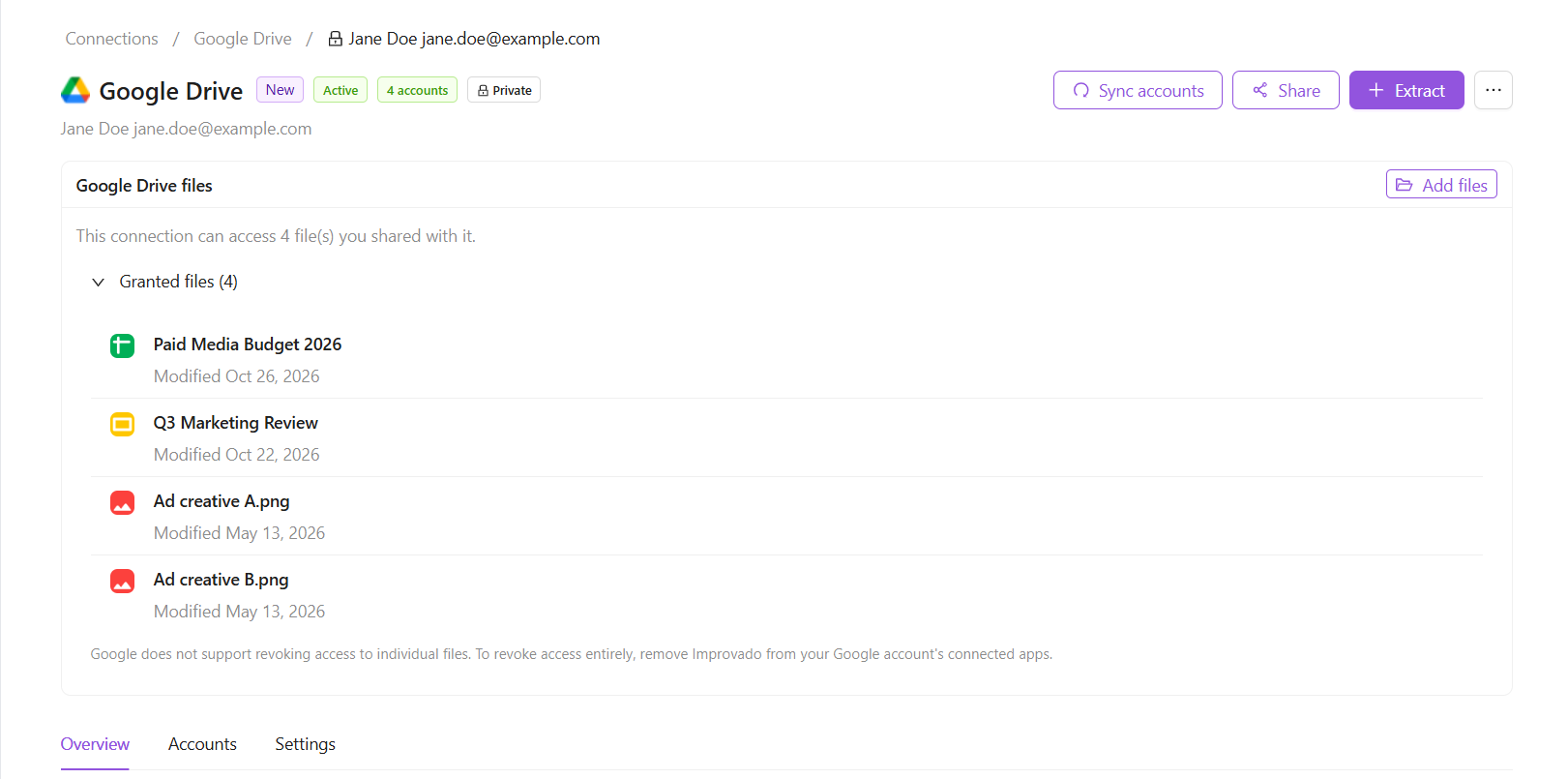Click the Ad creative B.png image icon
This screenshot has height=779, width=1568.
coord(122,581)
